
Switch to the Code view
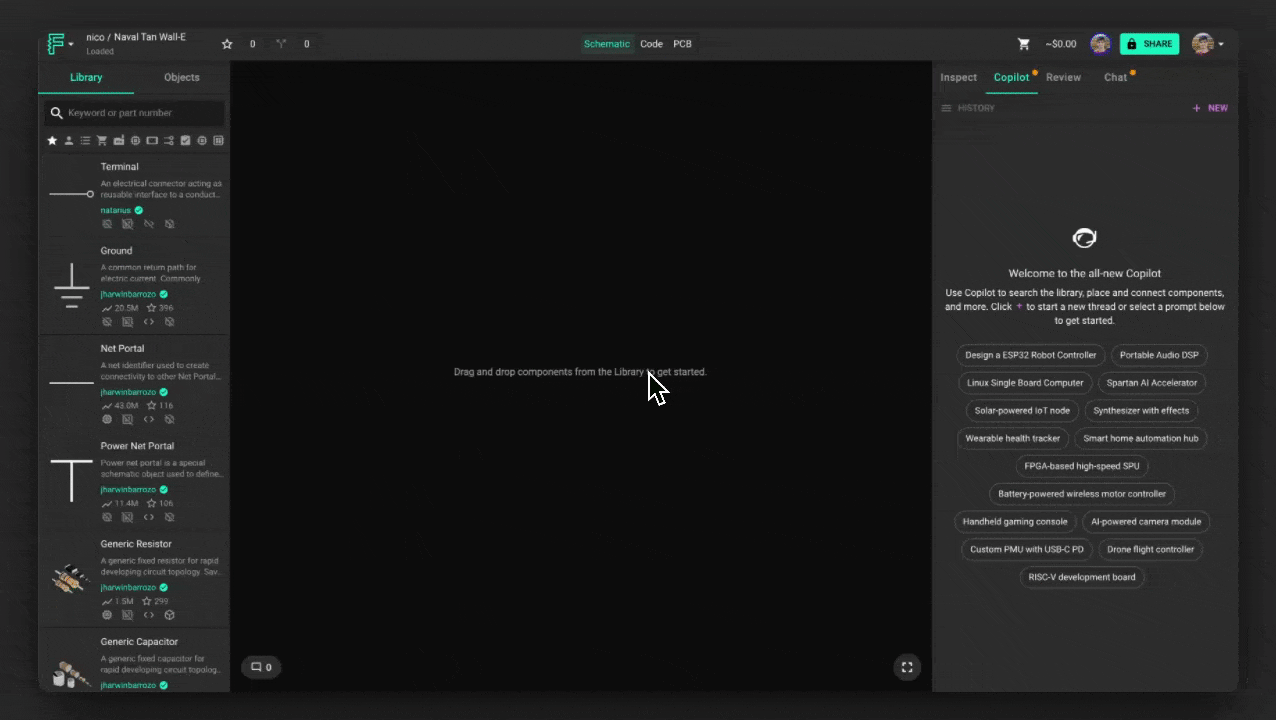(651, 44)
